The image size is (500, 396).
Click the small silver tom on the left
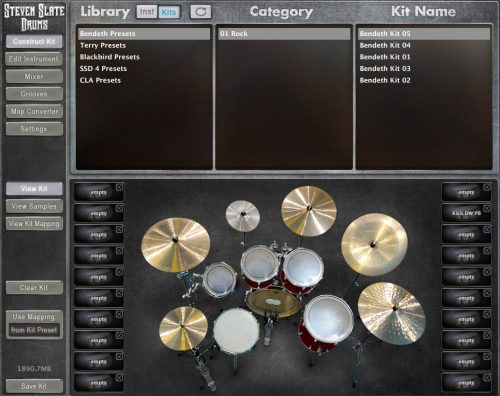pyautogui.click(x=220, y=279)
